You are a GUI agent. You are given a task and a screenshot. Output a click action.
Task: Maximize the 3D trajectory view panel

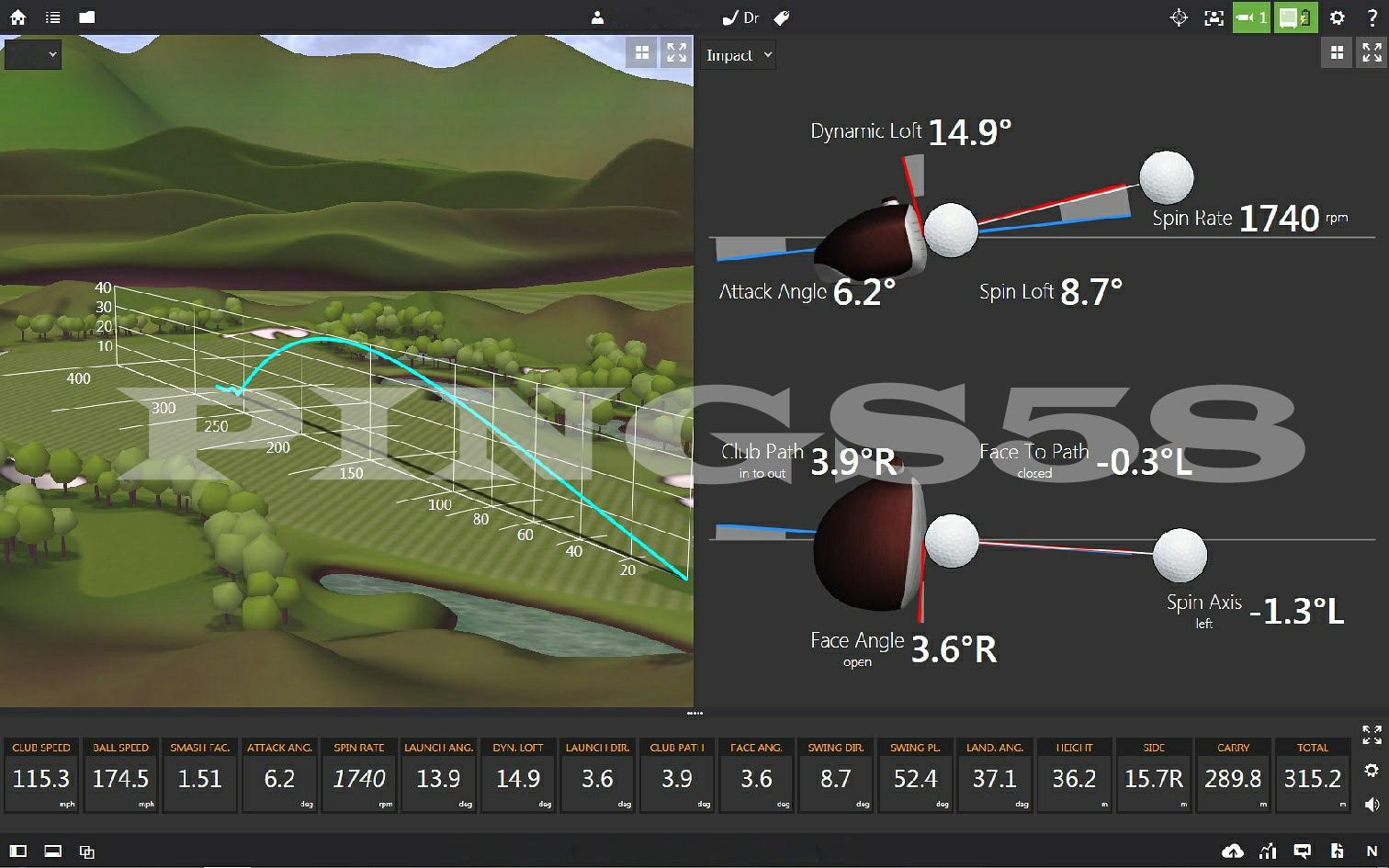(677, 53)
